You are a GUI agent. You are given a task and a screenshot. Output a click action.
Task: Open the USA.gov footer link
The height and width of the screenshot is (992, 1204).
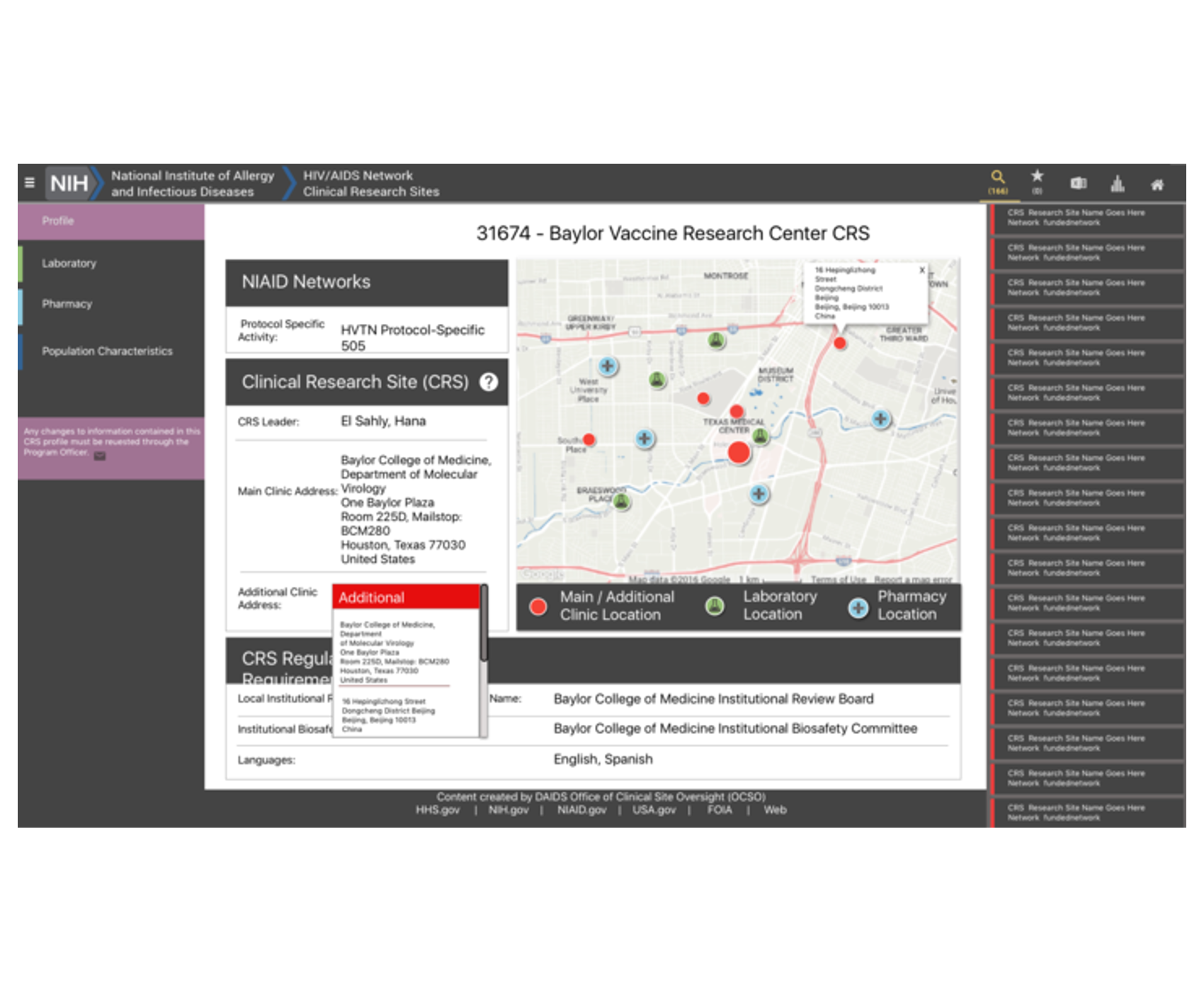[654, 810]
